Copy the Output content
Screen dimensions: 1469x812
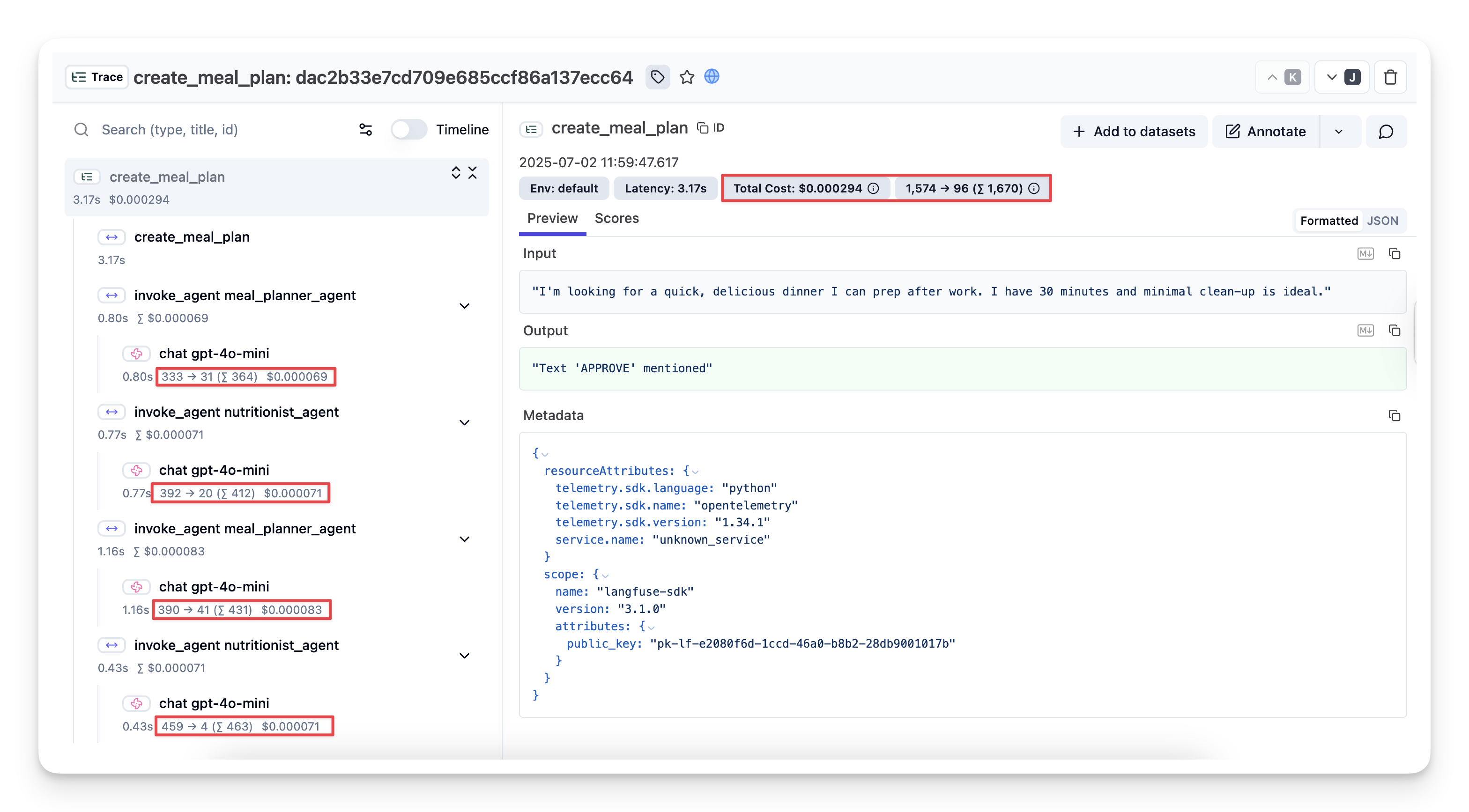[1395, 331]
